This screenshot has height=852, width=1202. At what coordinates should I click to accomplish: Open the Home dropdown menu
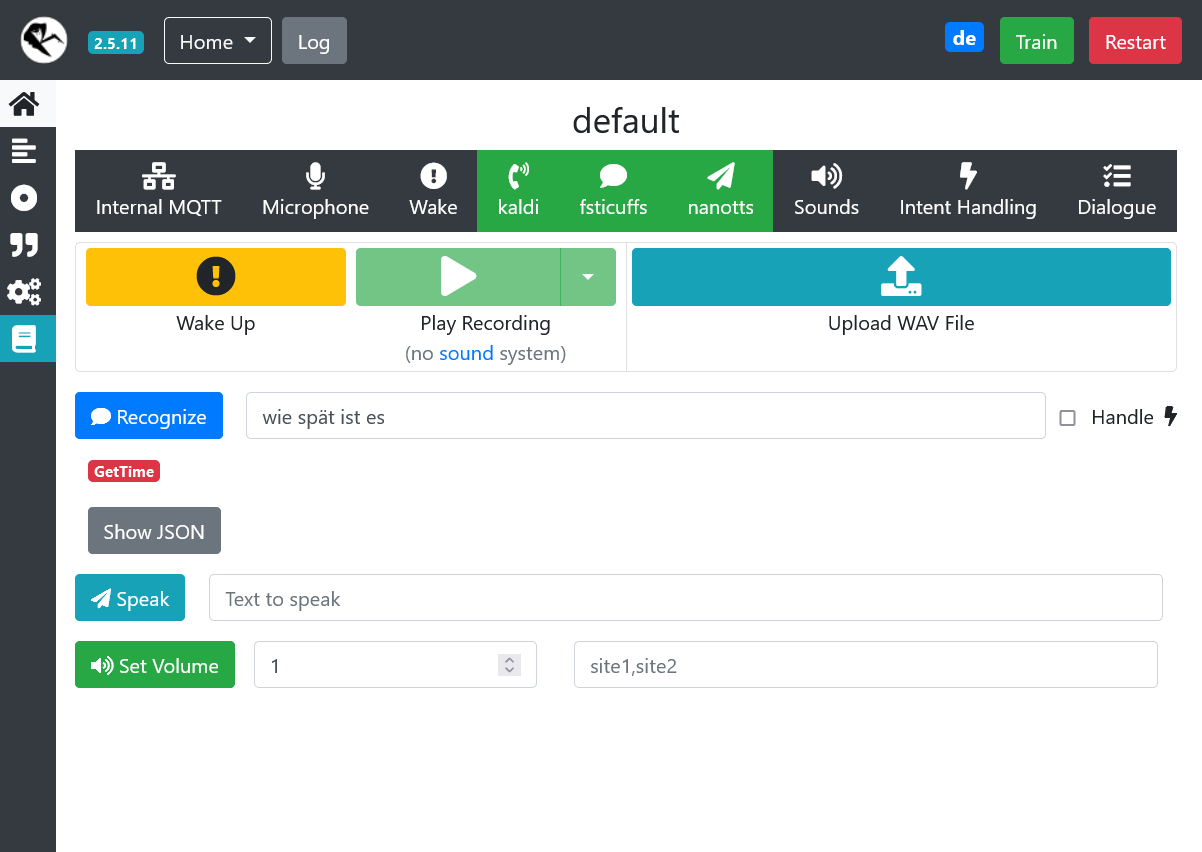pos(217,42)
